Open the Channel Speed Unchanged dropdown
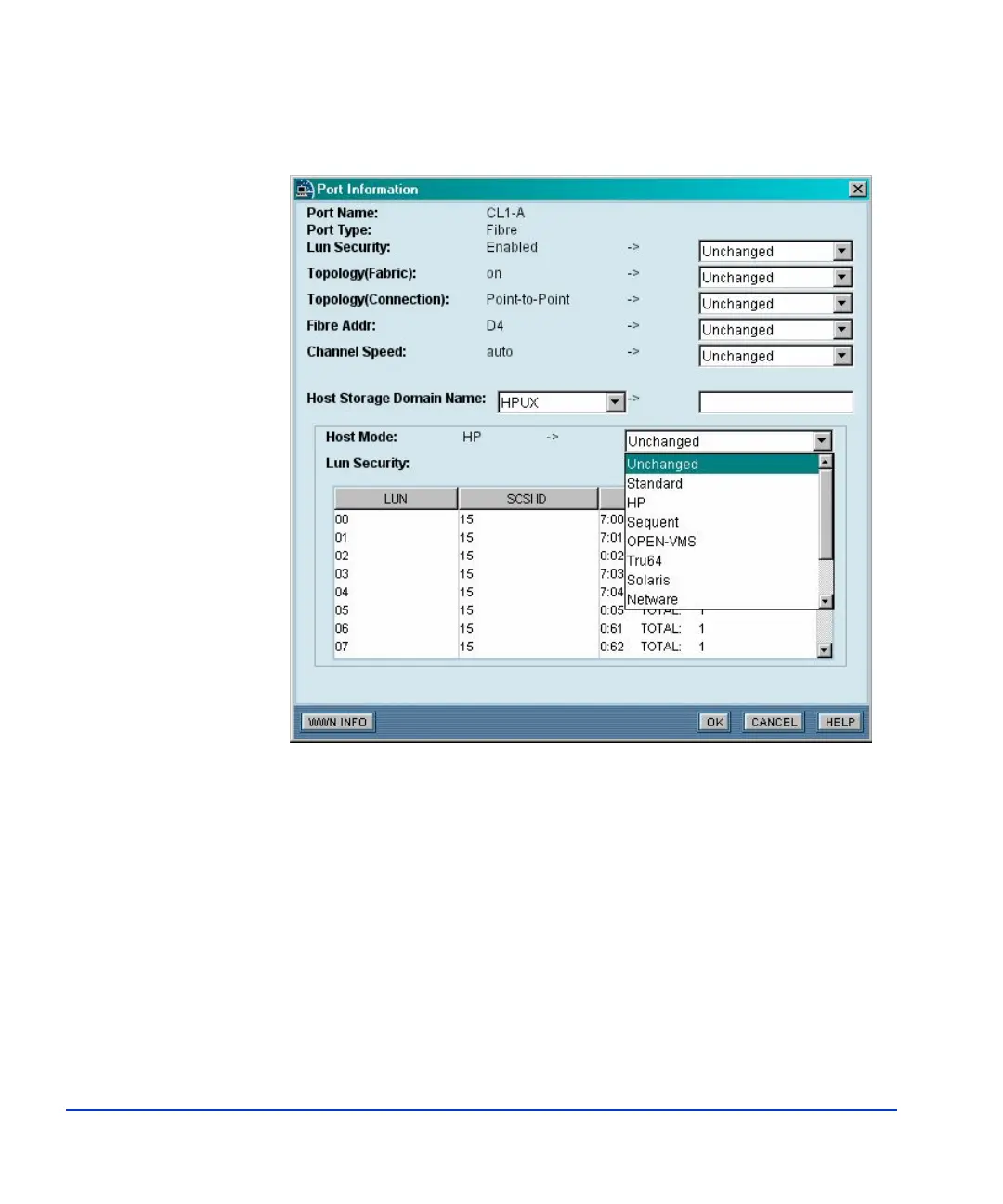 point(775,355)
